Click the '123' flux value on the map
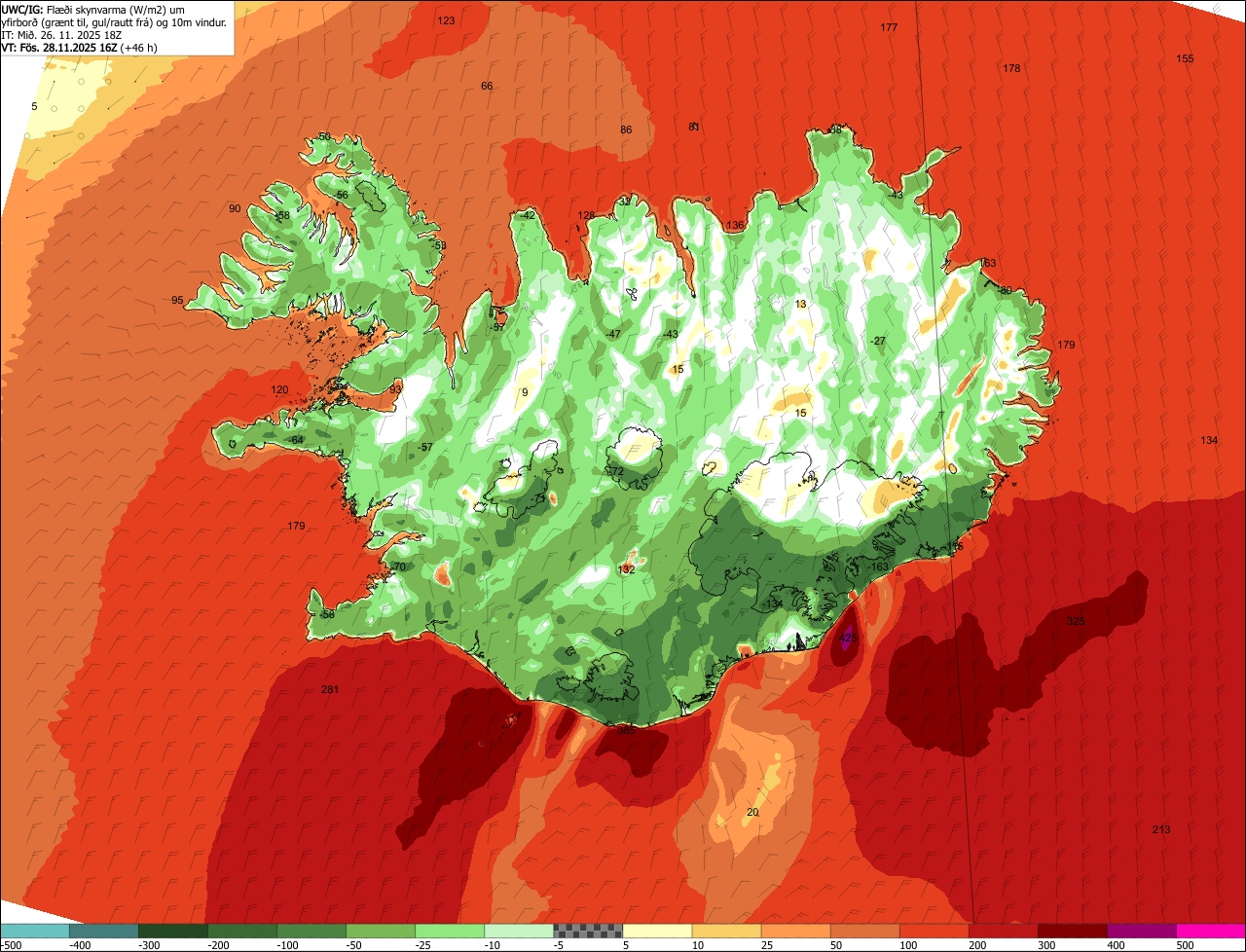This screenshot has width=1246, height=952. coord(446,20)
